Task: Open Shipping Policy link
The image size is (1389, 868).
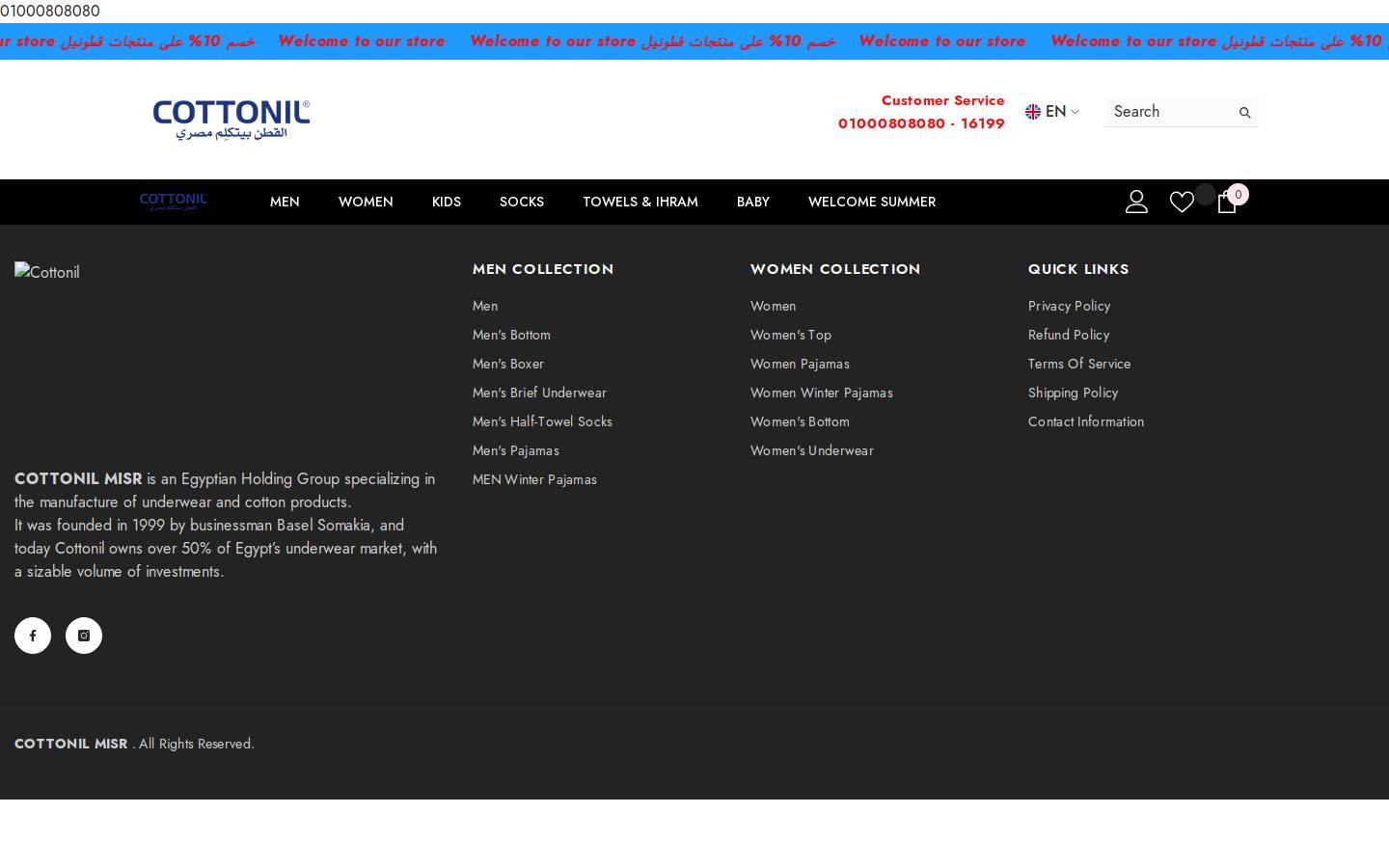Action: click(1073, 393)
